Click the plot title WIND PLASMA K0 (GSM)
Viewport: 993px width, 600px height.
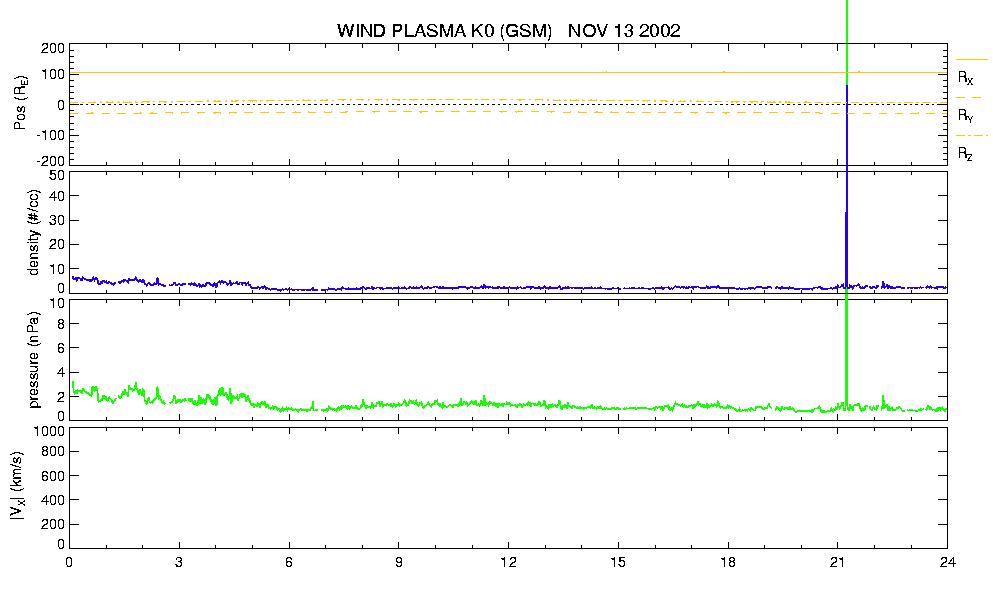click(x=445, y=31)
